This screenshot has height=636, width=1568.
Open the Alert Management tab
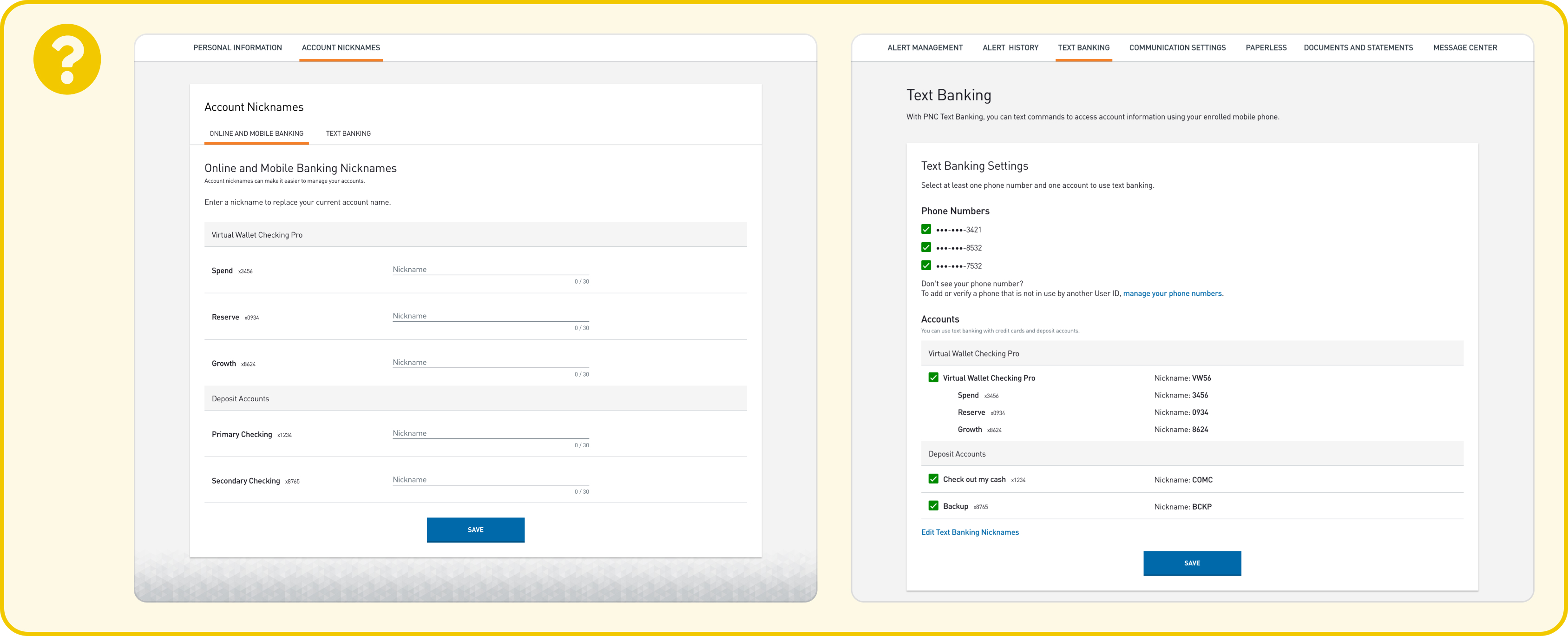[925, 47]
